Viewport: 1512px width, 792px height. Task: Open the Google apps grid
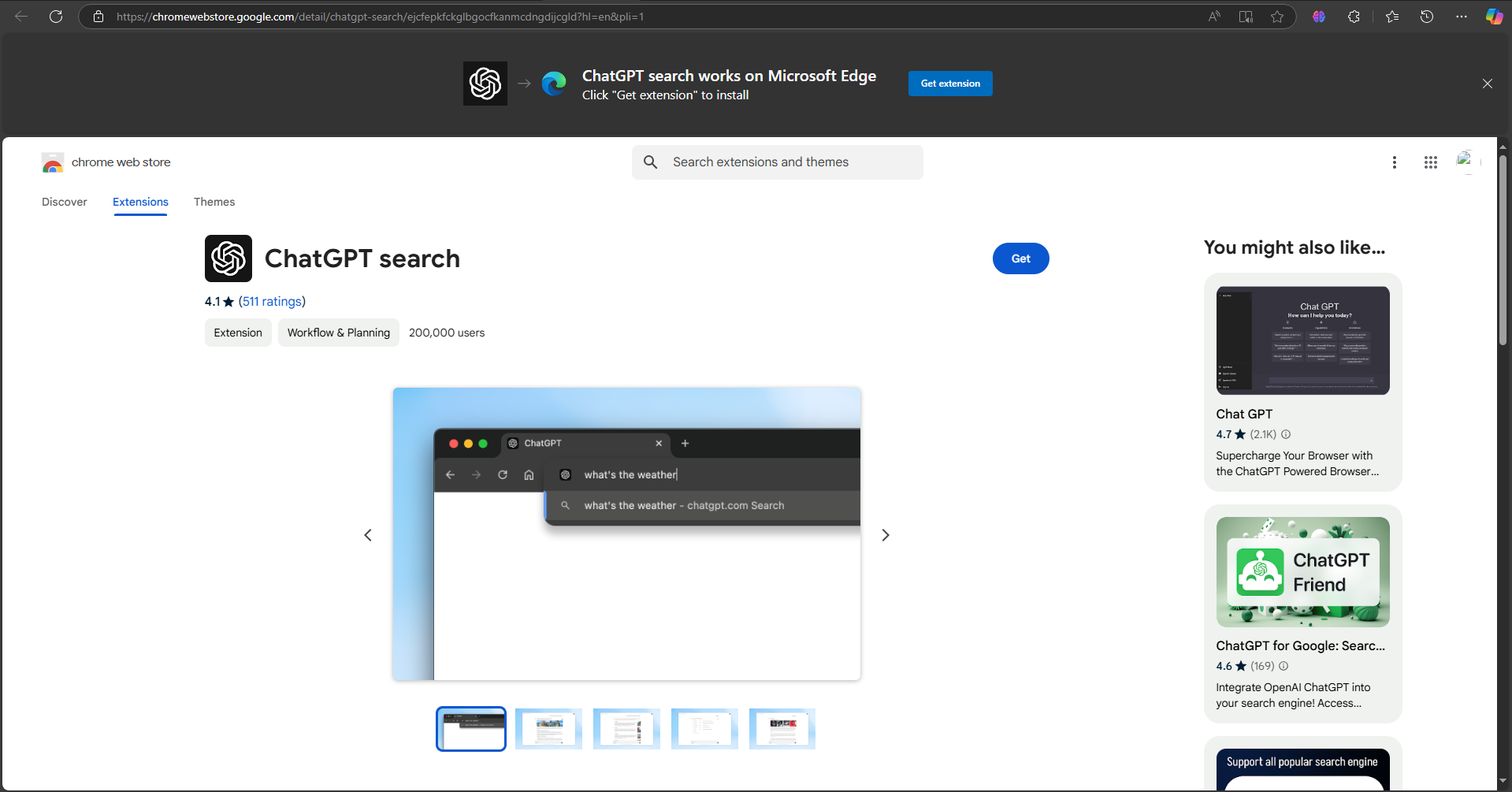click(x=1431, y=162)
